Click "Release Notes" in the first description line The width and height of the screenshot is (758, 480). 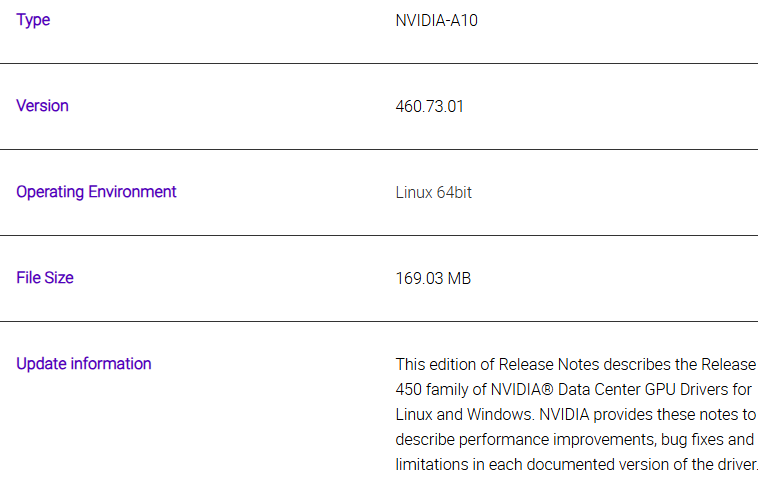(x=549, y=364)
